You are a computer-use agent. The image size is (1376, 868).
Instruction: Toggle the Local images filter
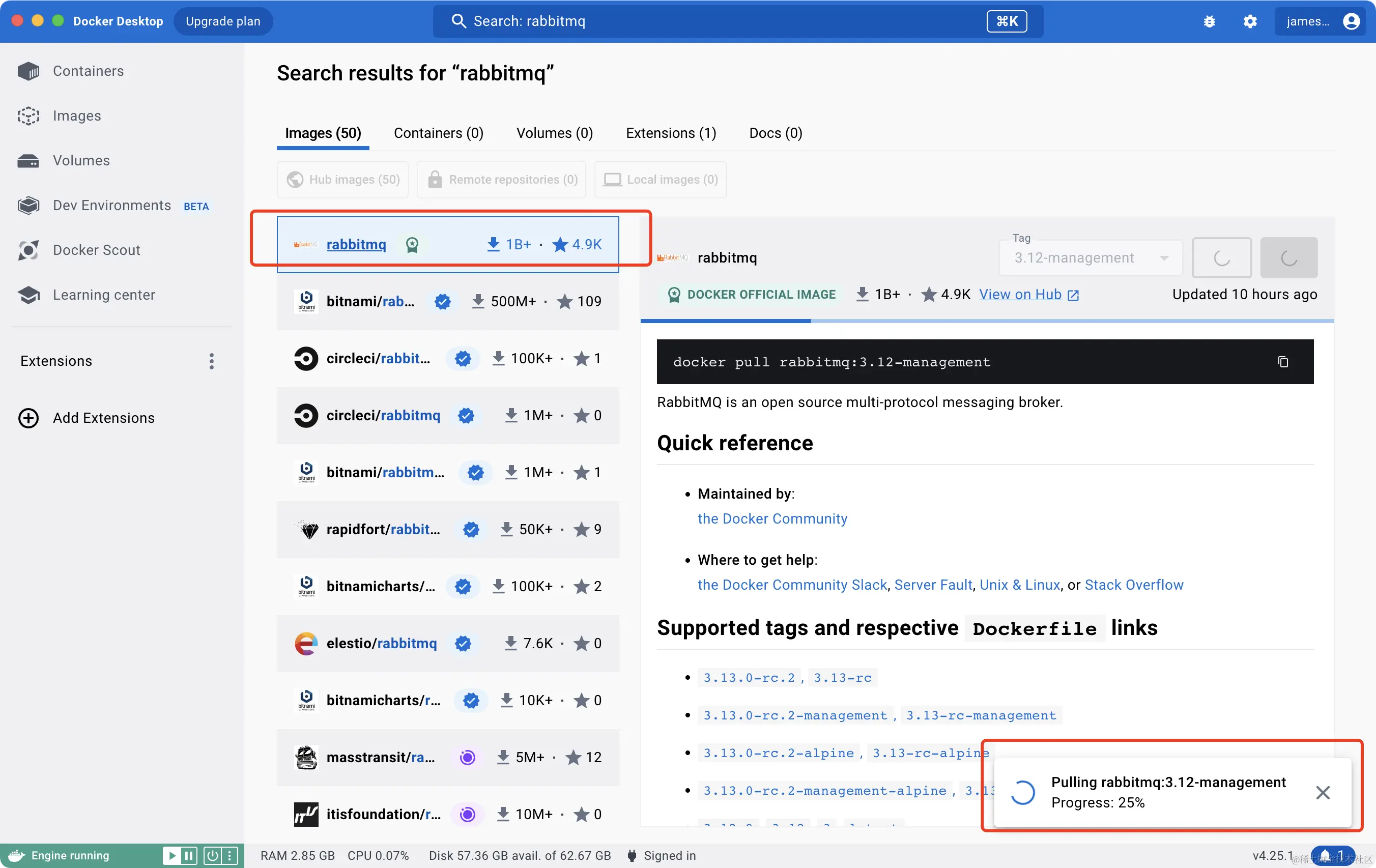pos(661,180)
